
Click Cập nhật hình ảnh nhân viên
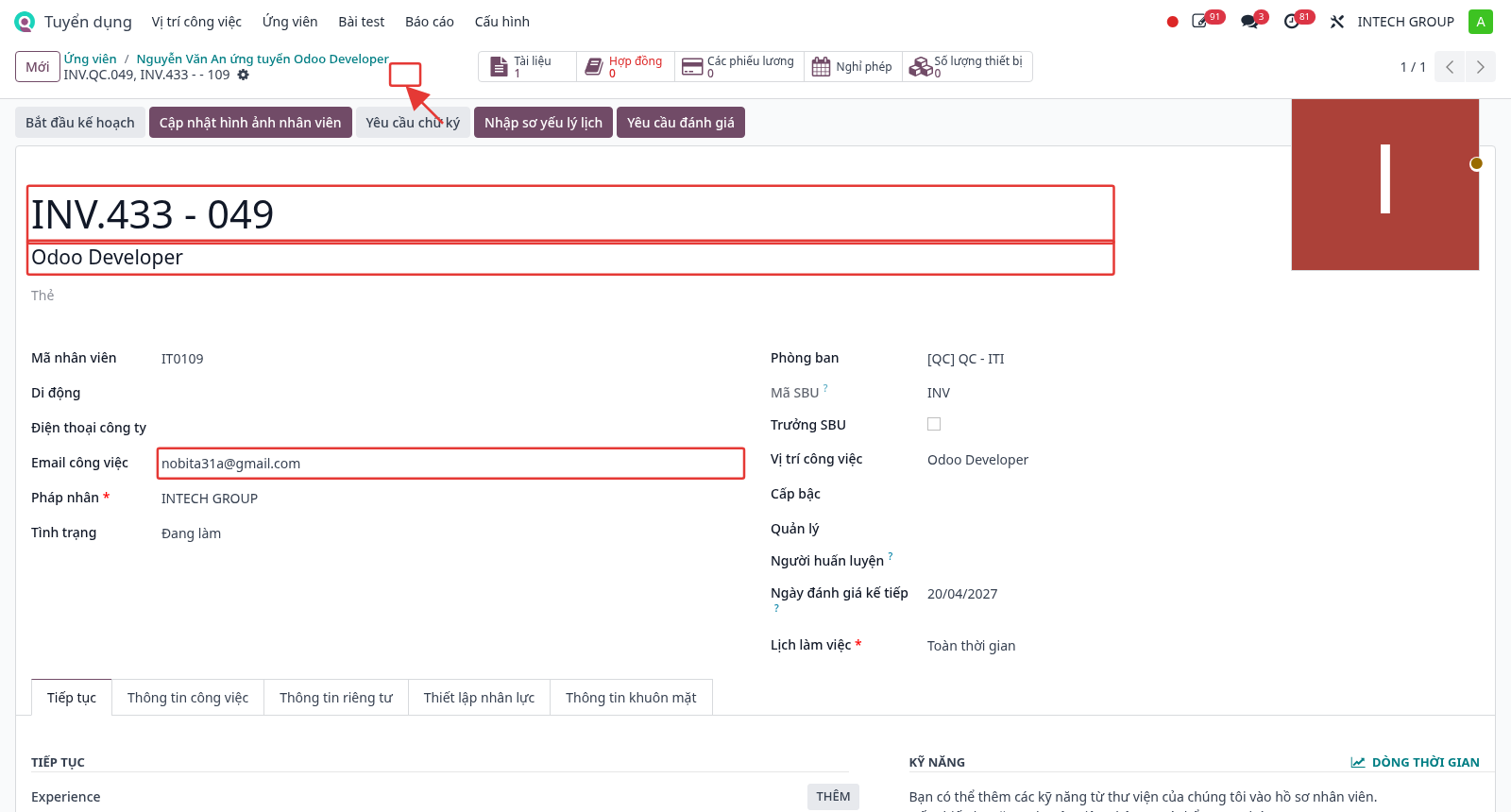pos(250,123)
